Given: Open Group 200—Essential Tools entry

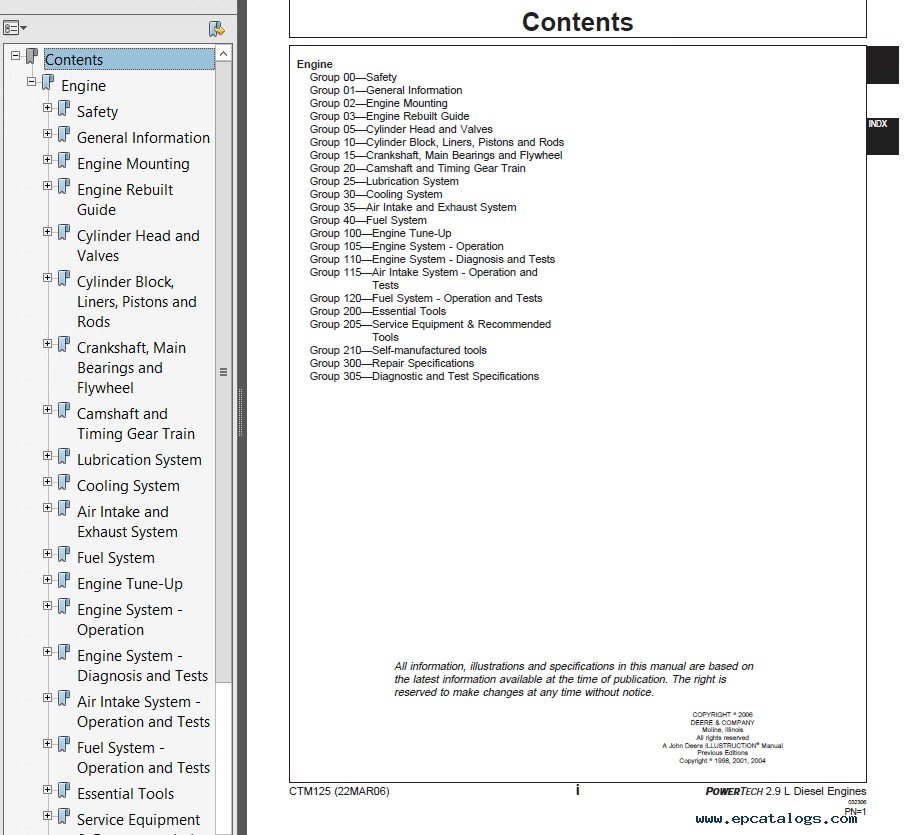Looking at the screenshot, I should (378, 311).
